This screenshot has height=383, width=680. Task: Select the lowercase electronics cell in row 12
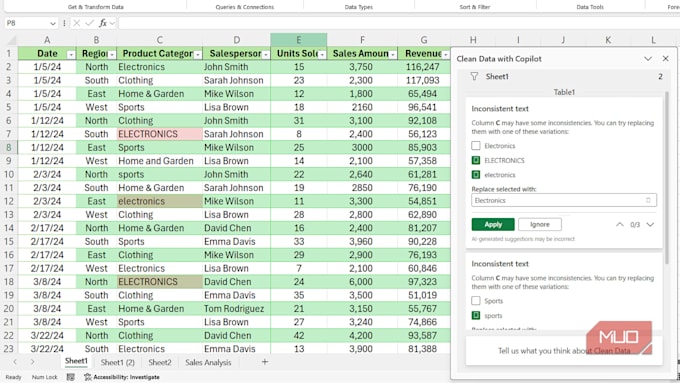pos(160,201)
